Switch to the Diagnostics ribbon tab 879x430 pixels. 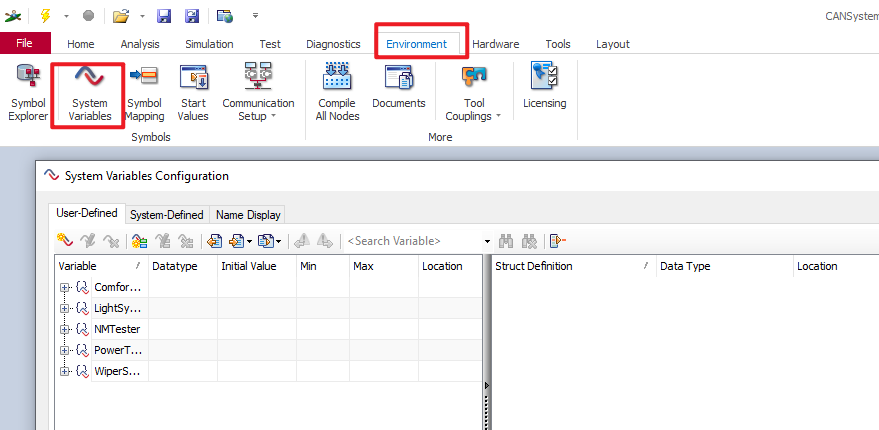tap(333, 44)
